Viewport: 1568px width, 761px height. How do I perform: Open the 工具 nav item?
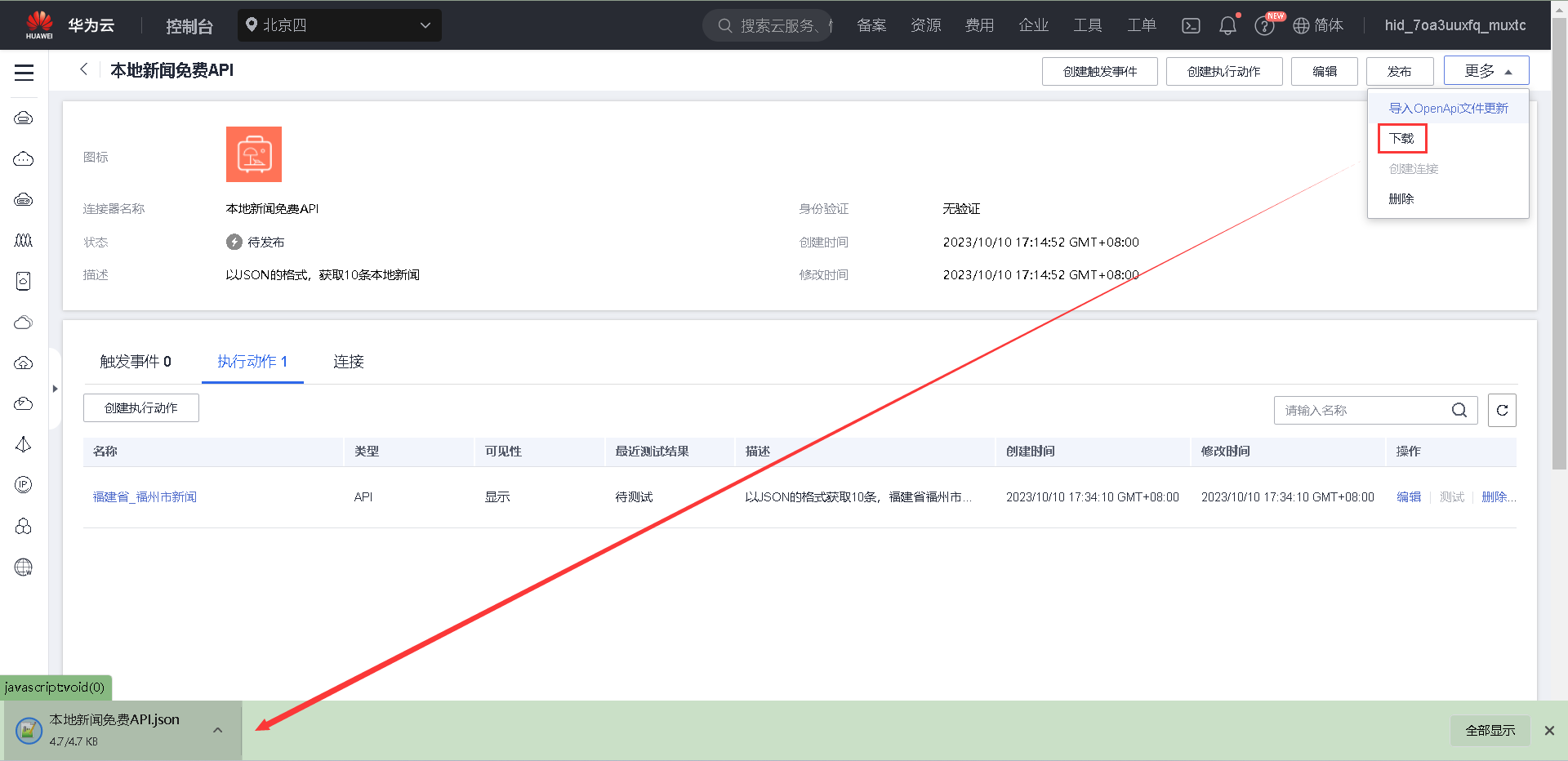[1088, 25]
